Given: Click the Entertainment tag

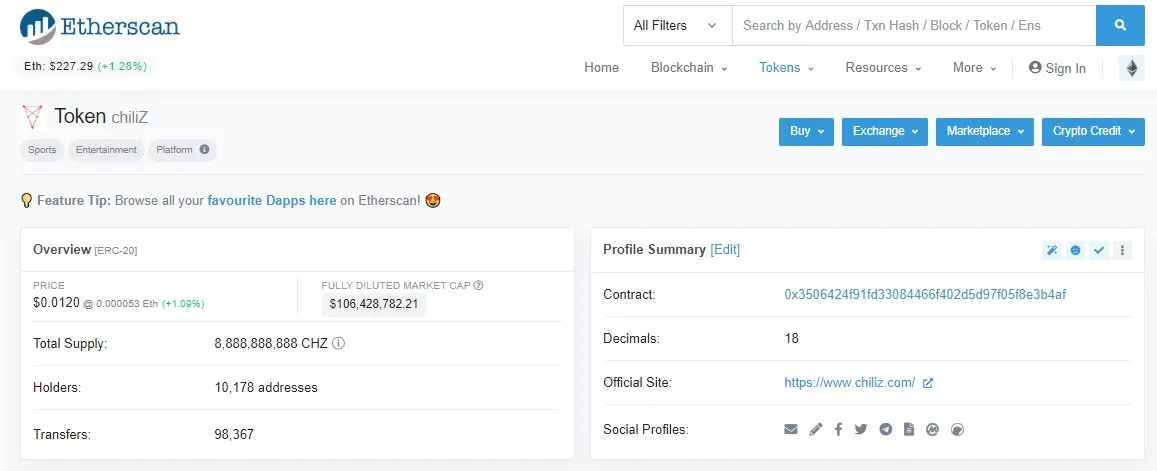Looking at the screenshot, I should tap(106, 150).
